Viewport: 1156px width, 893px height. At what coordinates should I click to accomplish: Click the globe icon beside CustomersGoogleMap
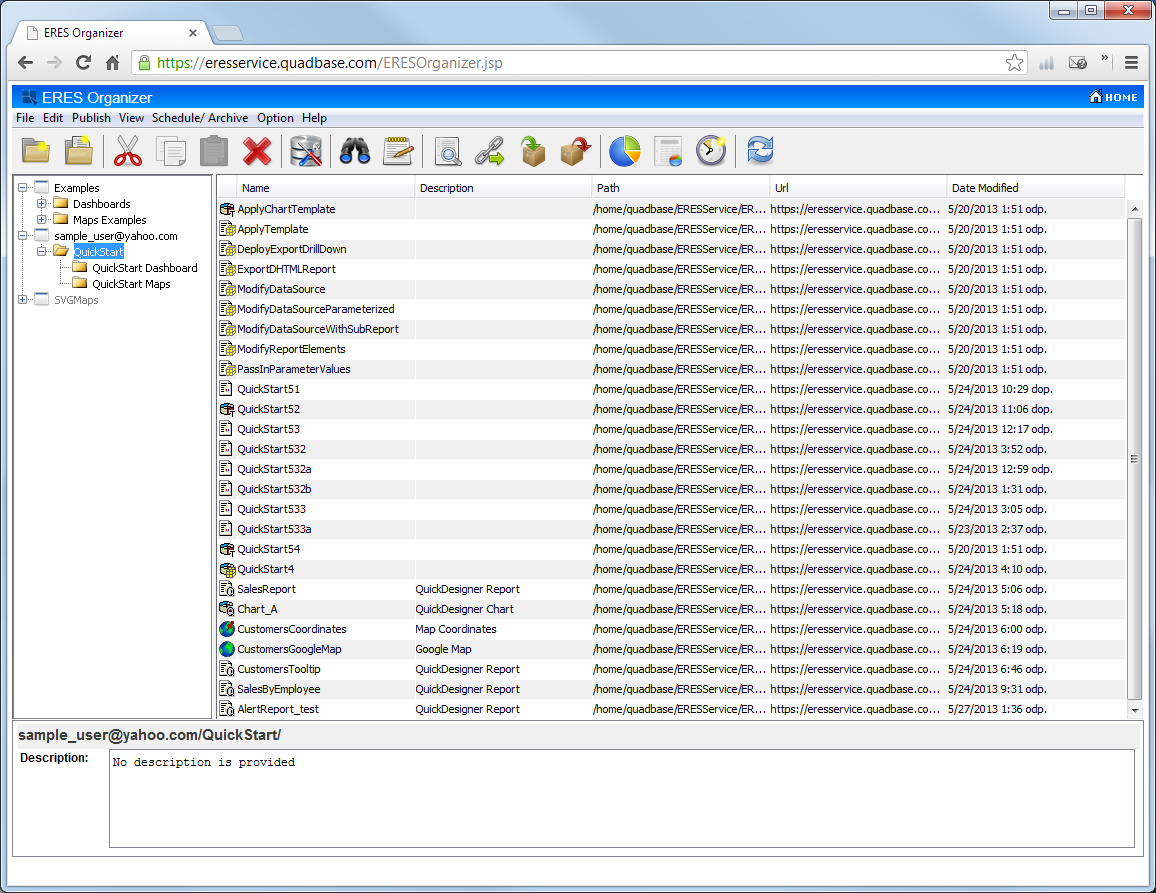pyautogui.click(x=227, y=649)
